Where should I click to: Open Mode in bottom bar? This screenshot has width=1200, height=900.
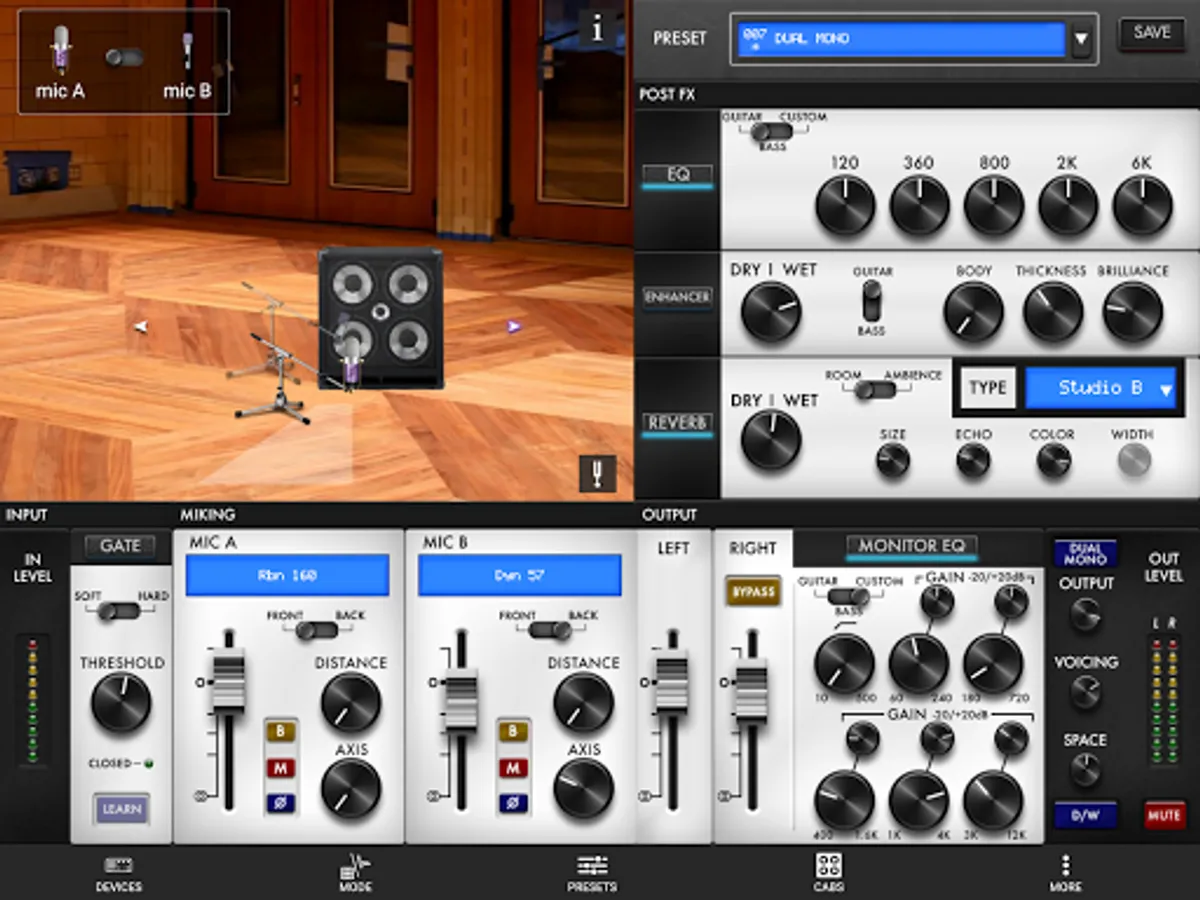tap(355, 873)
